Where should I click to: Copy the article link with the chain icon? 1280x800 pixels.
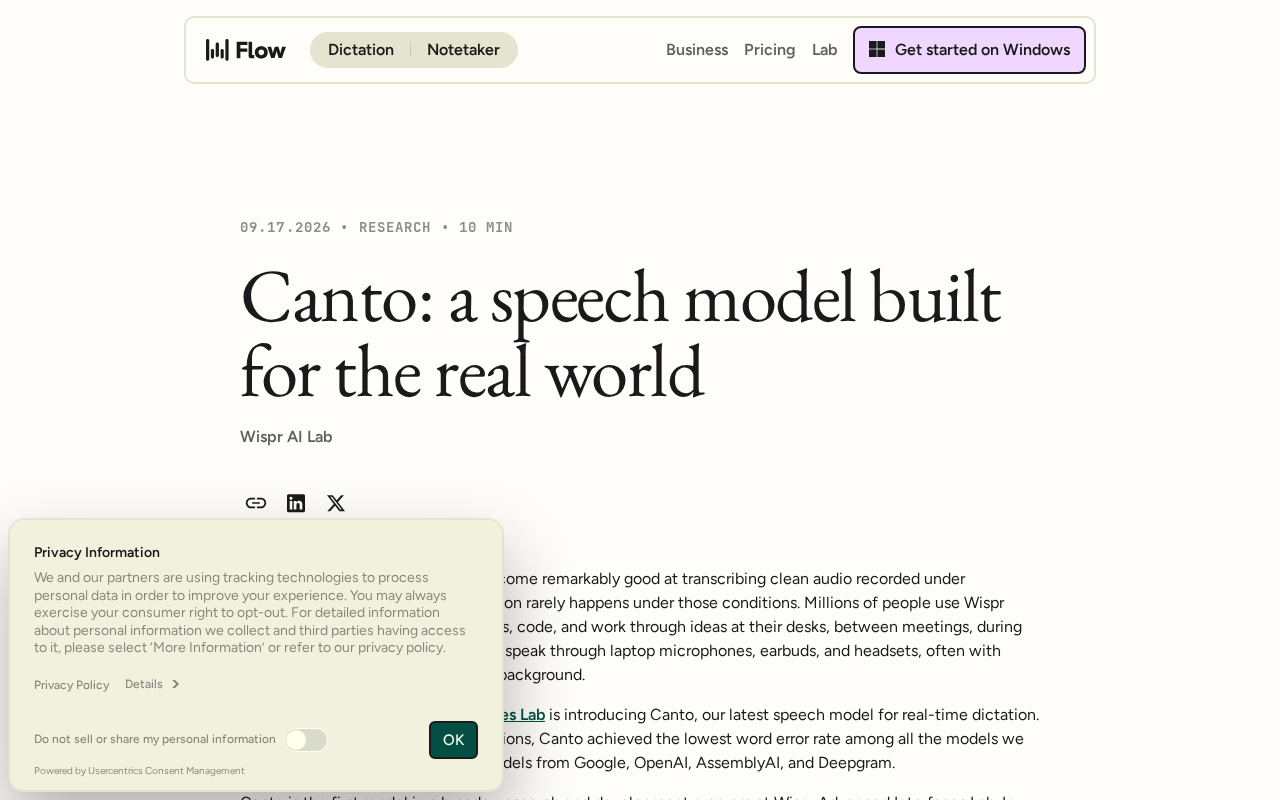pos(256,503)
